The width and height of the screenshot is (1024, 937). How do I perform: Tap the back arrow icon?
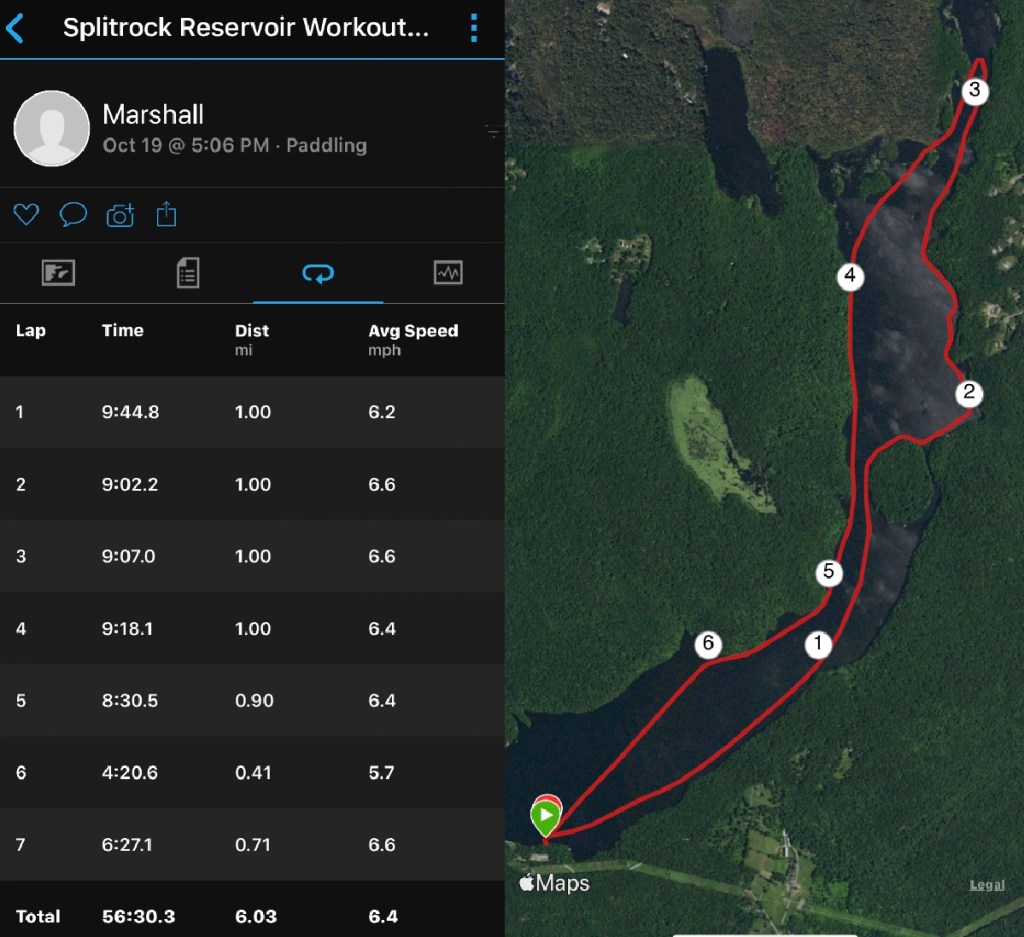pos(15,28)
